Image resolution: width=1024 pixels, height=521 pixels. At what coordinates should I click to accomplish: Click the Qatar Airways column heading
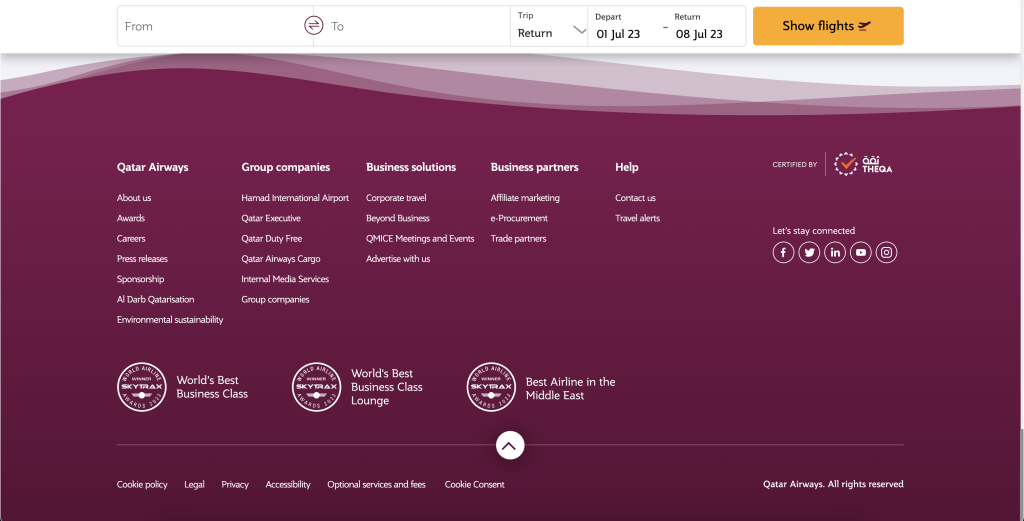click(152, 167)
